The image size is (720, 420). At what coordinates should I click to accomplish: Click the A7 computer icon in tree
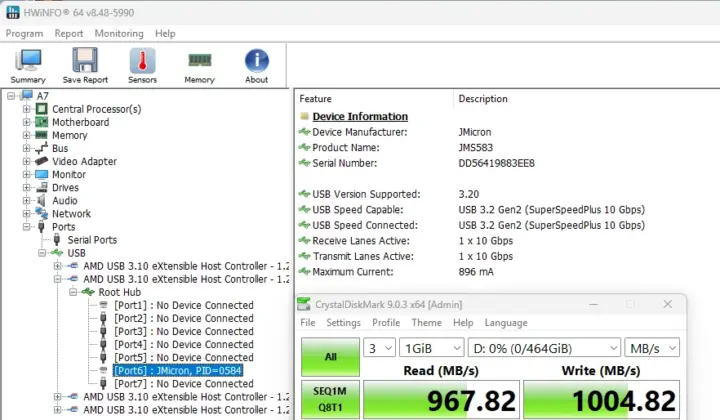[27, 95]
